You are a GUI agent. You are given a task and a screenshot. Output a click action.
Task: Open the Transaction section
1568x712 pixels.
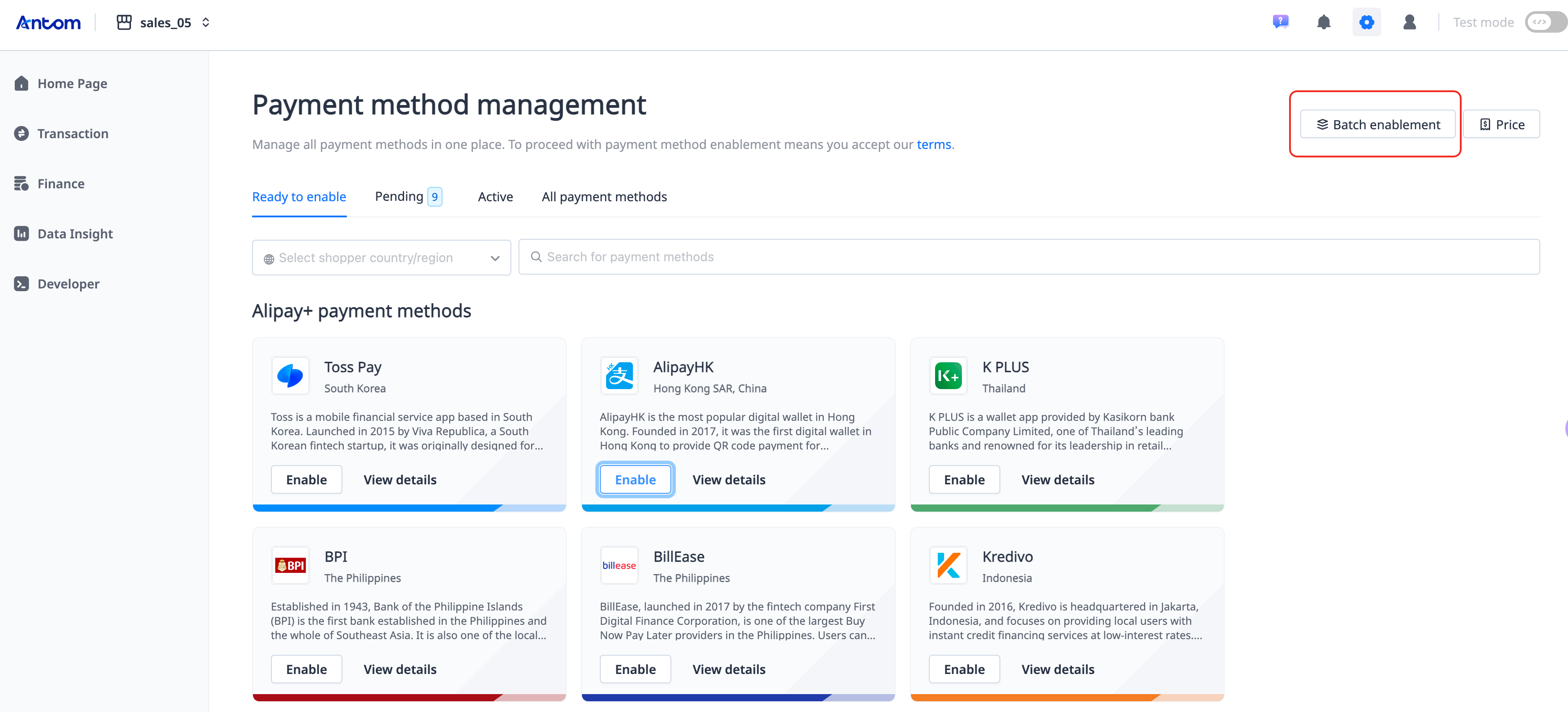21,133
